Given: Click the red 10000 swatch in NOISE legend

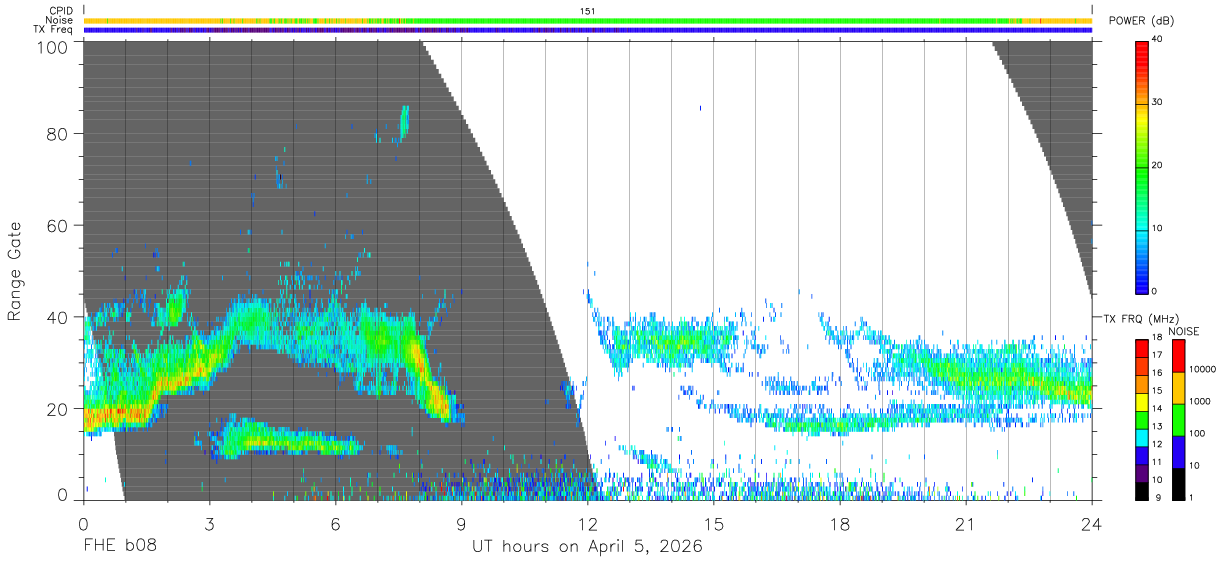Looking at the screenshot, I should (1177, 356).
